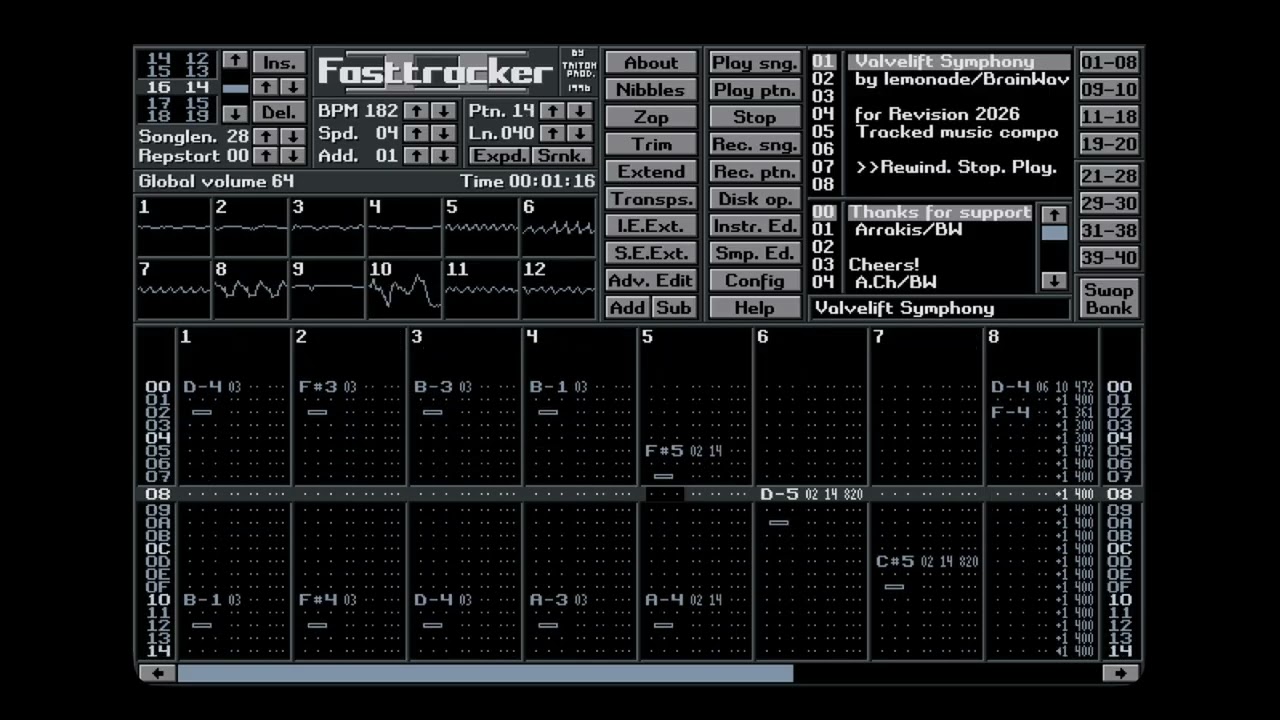Select instrument bank 19-20
The width and height of the screenshot is (1280, 720).
pyautogui.click(x=1109, y=144)
